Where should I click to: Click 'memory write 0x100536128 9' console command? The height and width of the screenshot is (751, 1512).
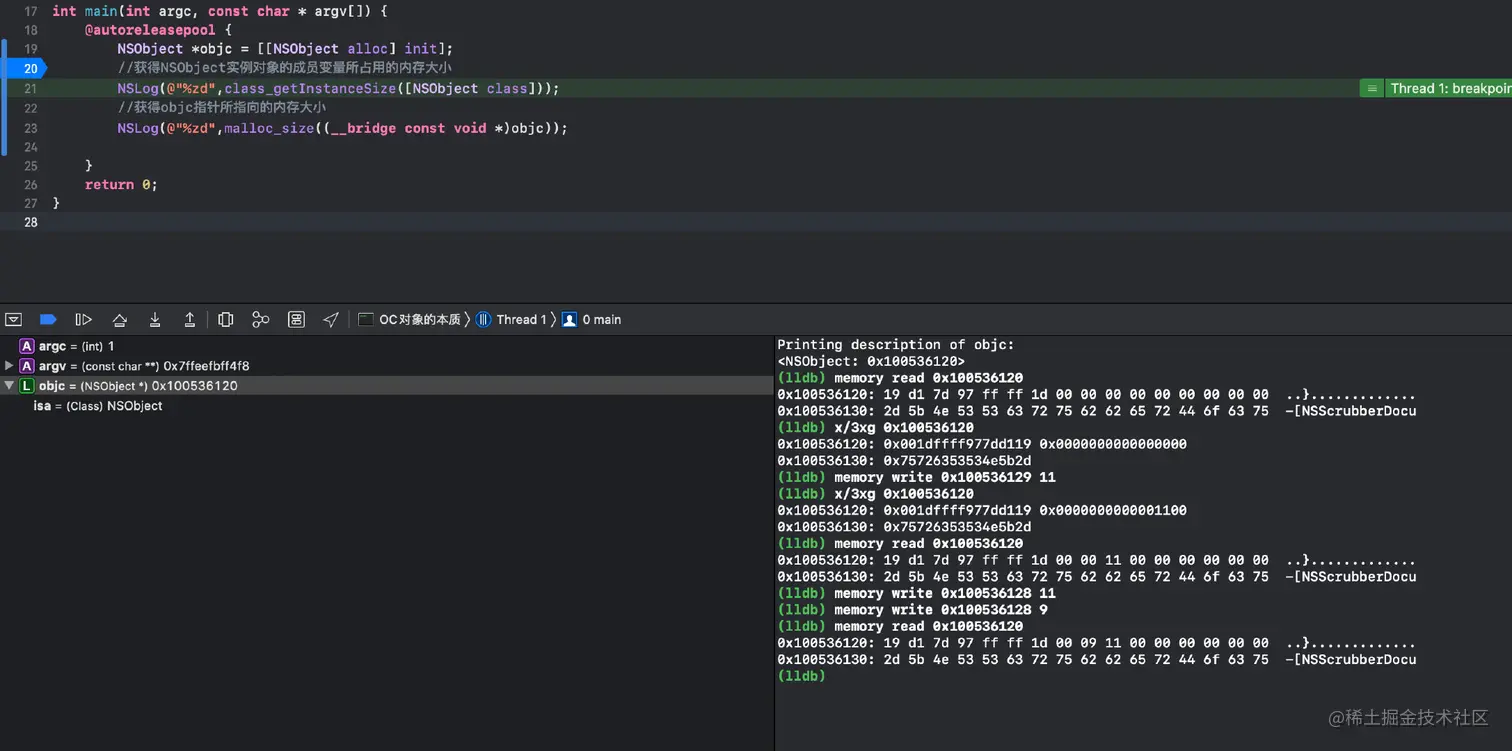(x=941, y=610)
